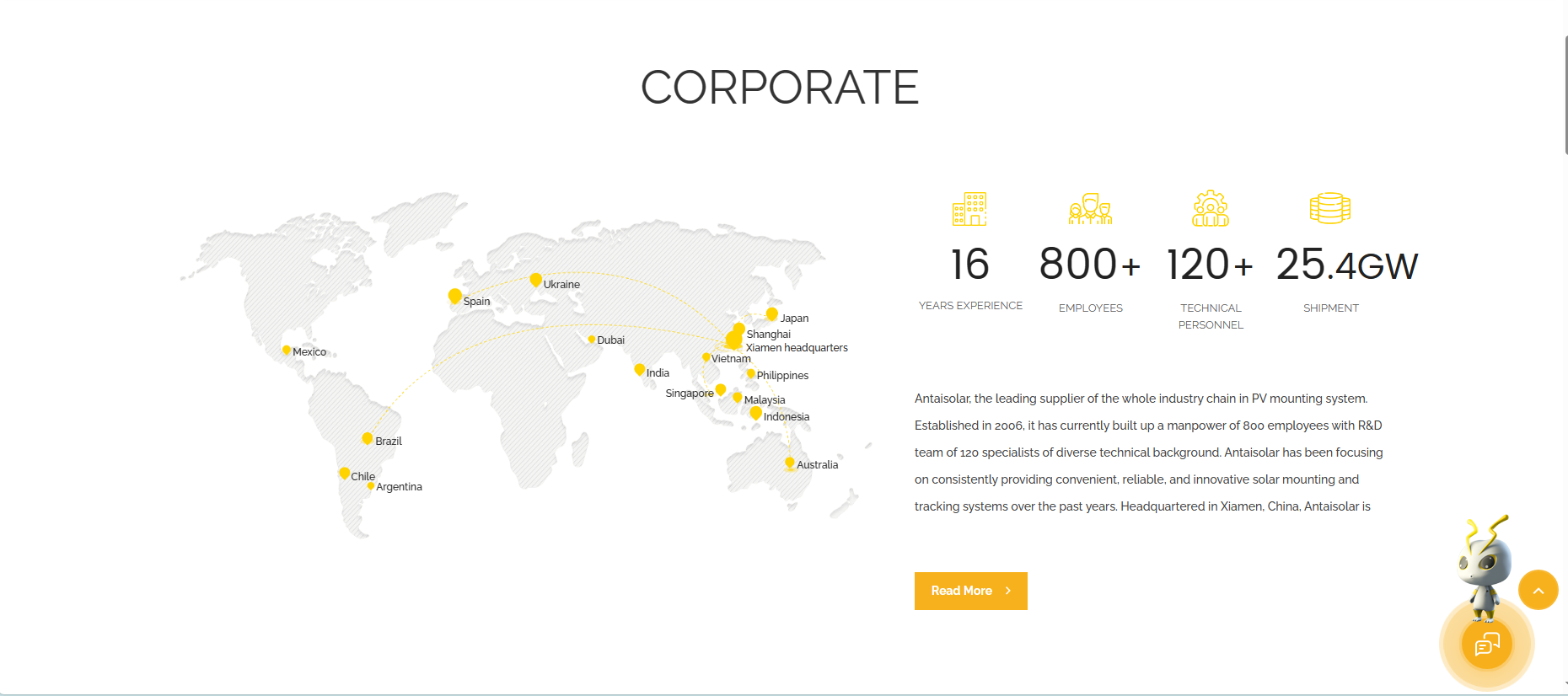Click the CORPORATE heading

(x=780, y=88)
